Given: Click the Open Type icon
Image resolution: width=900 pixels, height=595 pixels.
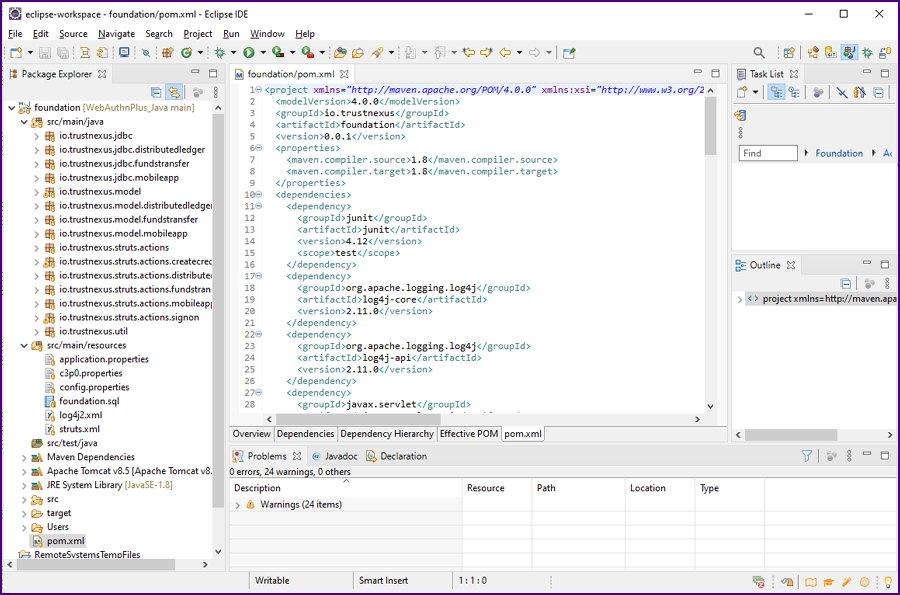Looking at the screenshot, I should (340, 53).
